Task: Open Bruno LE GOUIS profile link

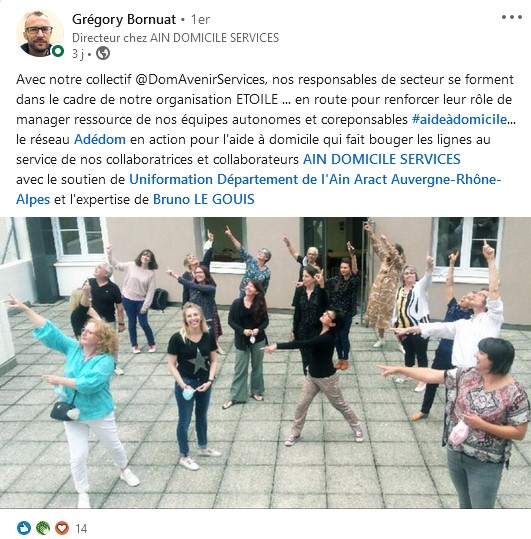Action: tap(203, 199)
